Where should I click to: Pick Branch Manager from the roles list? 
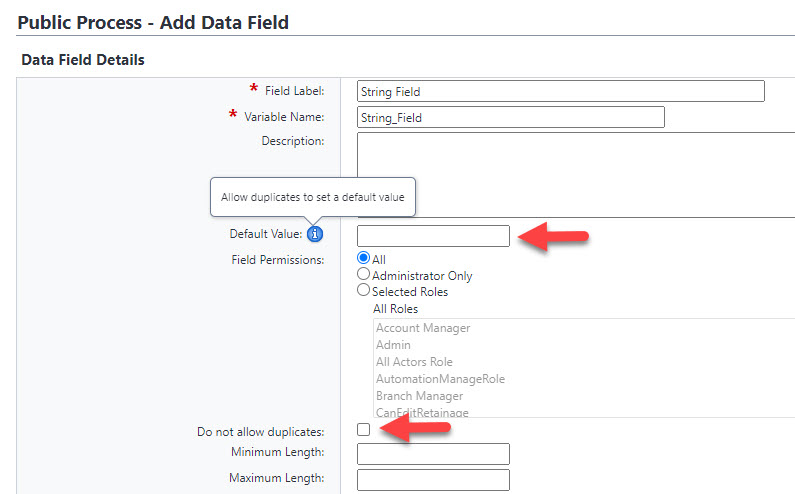pos(419,396)
